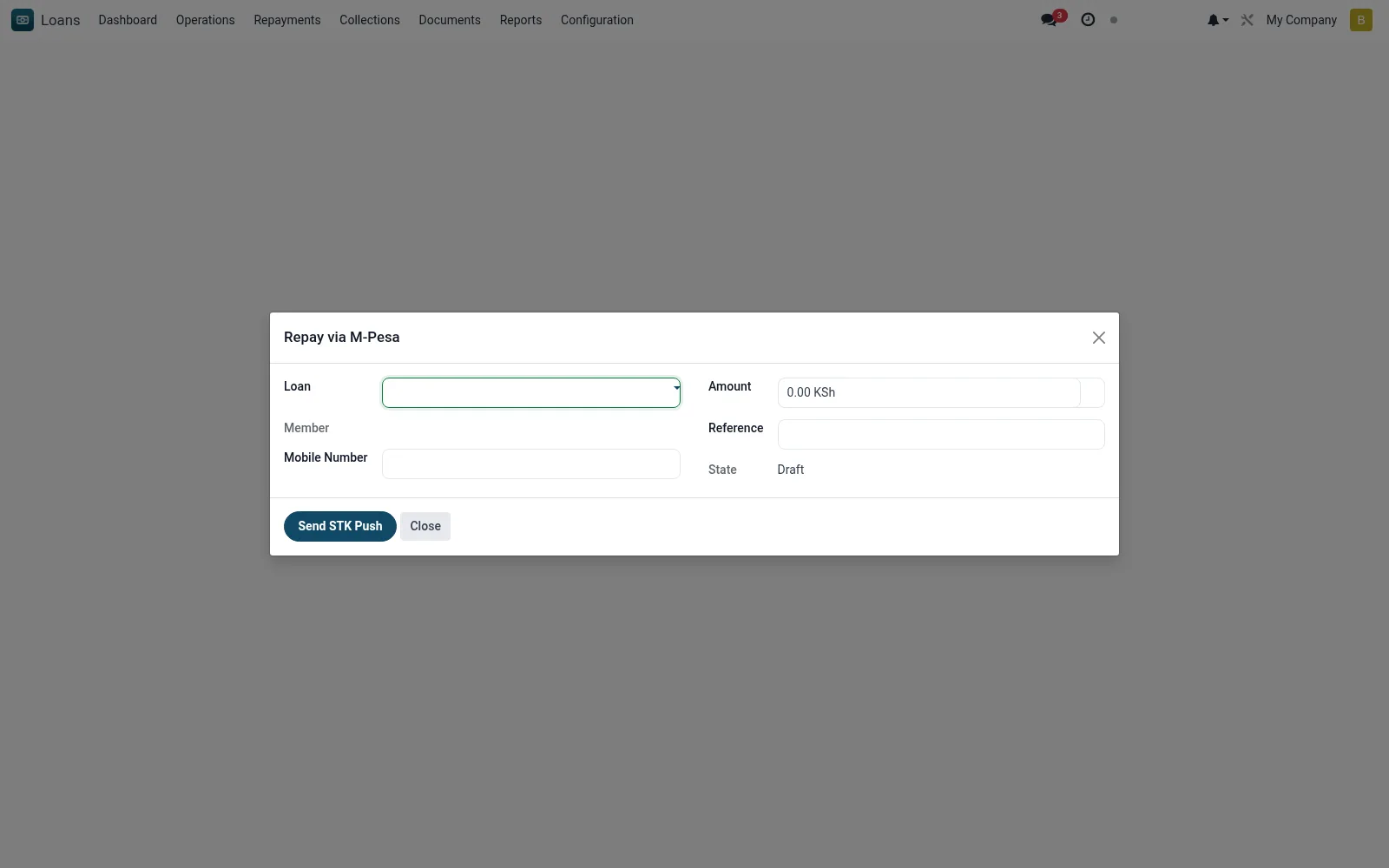This screenshot has width=1389, height=868.
Task: Click the Reference field label
Action: pos(736,428)
